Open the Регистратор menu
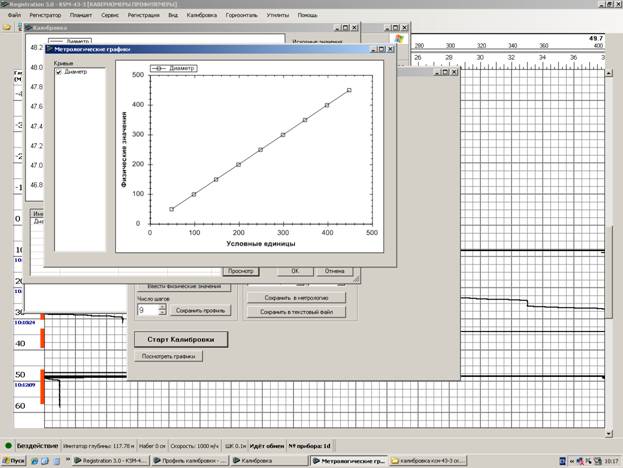This screenshot has height=468, width=623. 45,15
